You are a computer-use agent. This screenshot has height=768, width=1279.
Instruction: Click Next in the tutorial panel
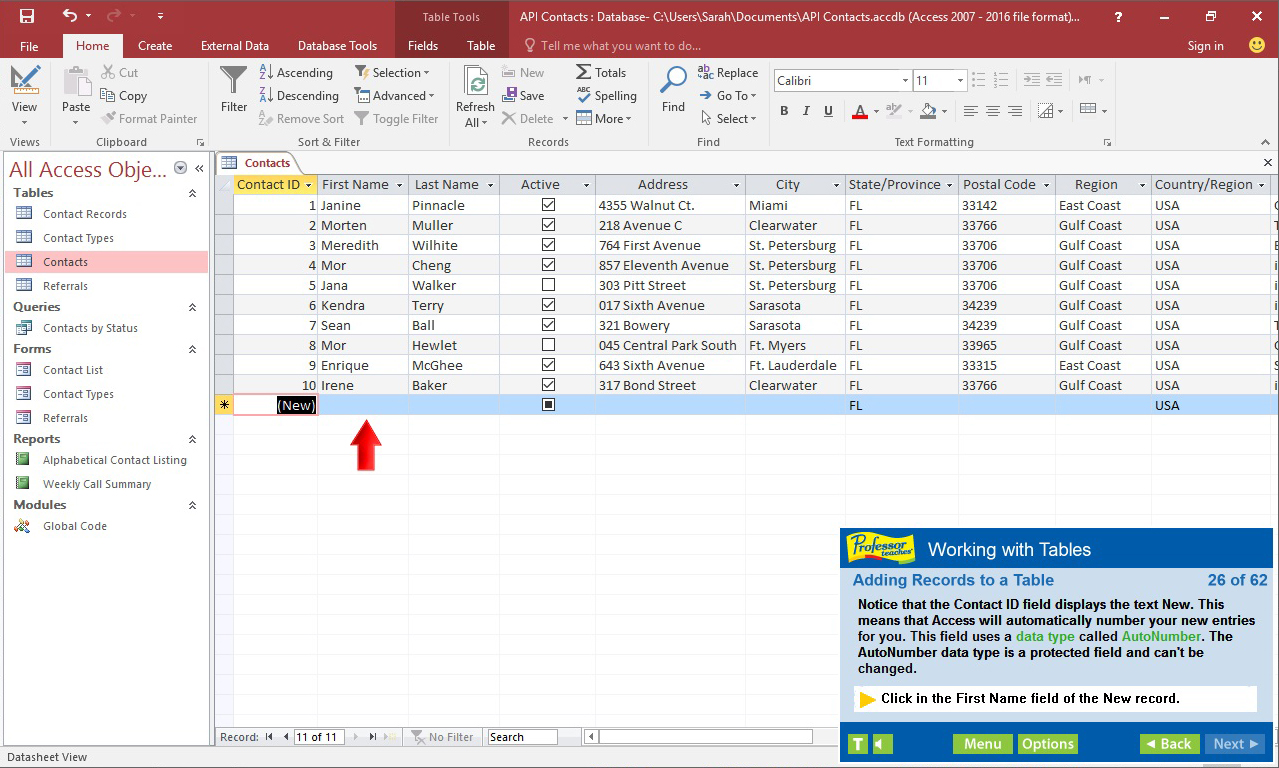[1232, 743]
